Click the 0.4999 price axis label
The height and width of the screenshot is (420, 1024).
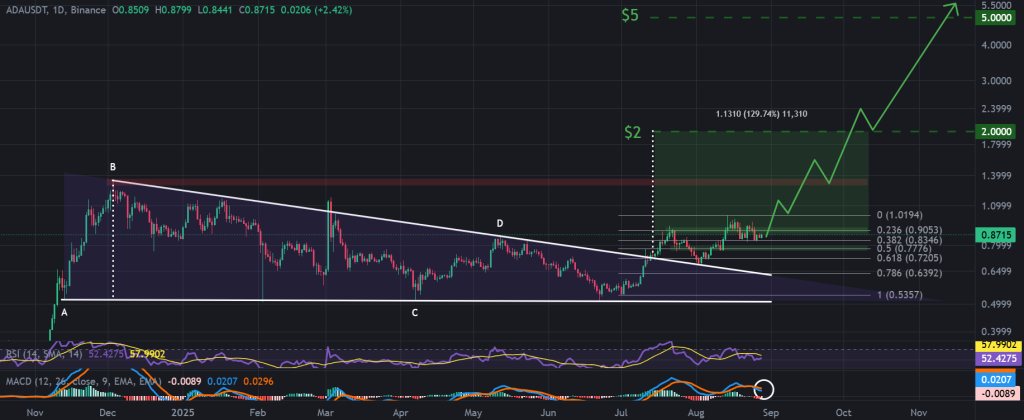997,304
